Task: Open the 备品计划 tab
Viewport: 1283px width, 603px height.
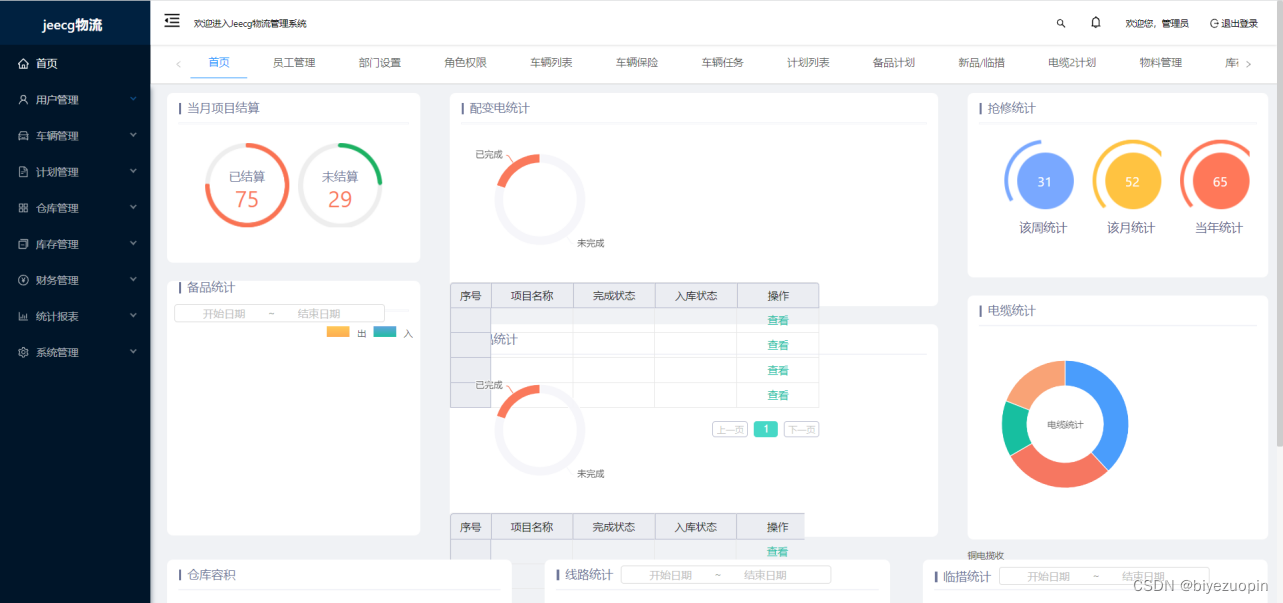Action: 894,62
